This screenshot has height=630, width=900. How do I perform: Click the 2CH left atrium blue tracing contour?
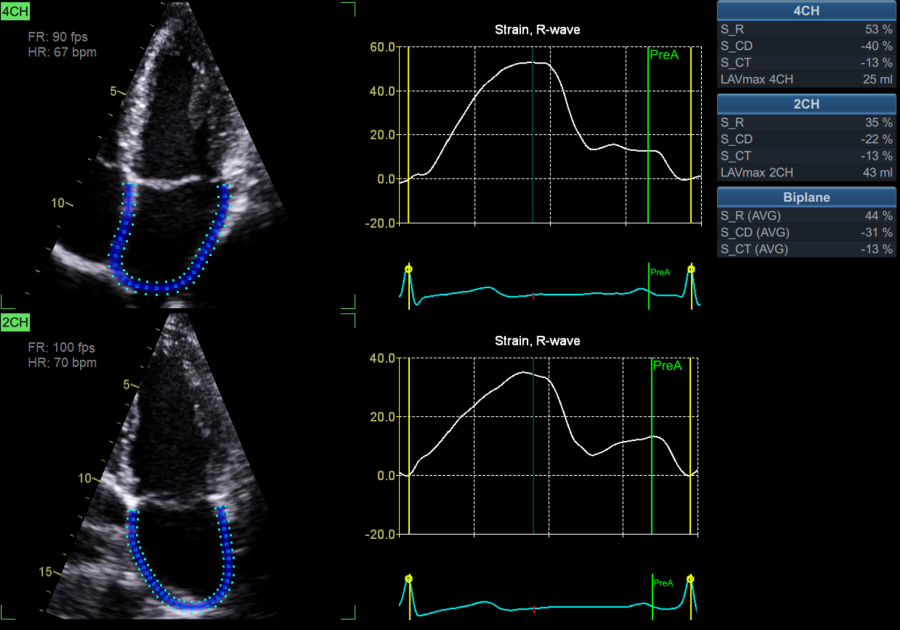click(192, 605)
